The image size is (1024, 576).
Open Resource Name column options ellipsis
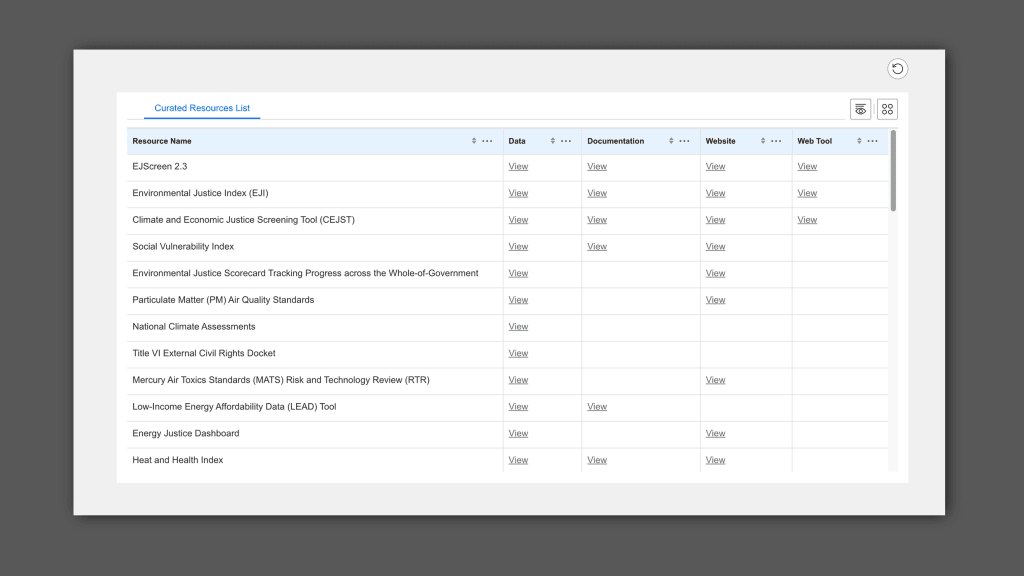(487, 141)
